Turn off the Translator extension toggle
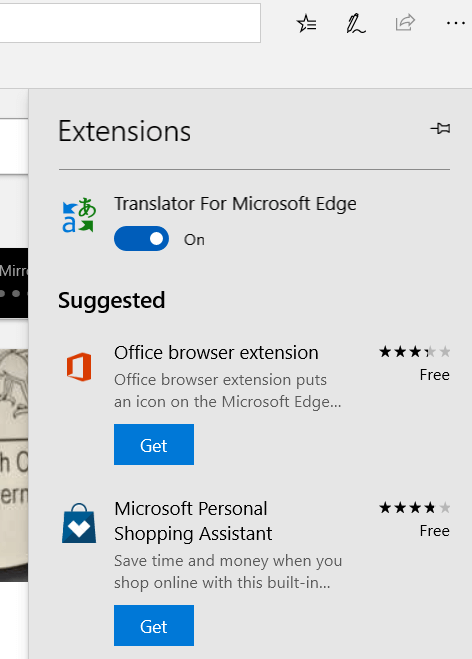 pos(142,239)
